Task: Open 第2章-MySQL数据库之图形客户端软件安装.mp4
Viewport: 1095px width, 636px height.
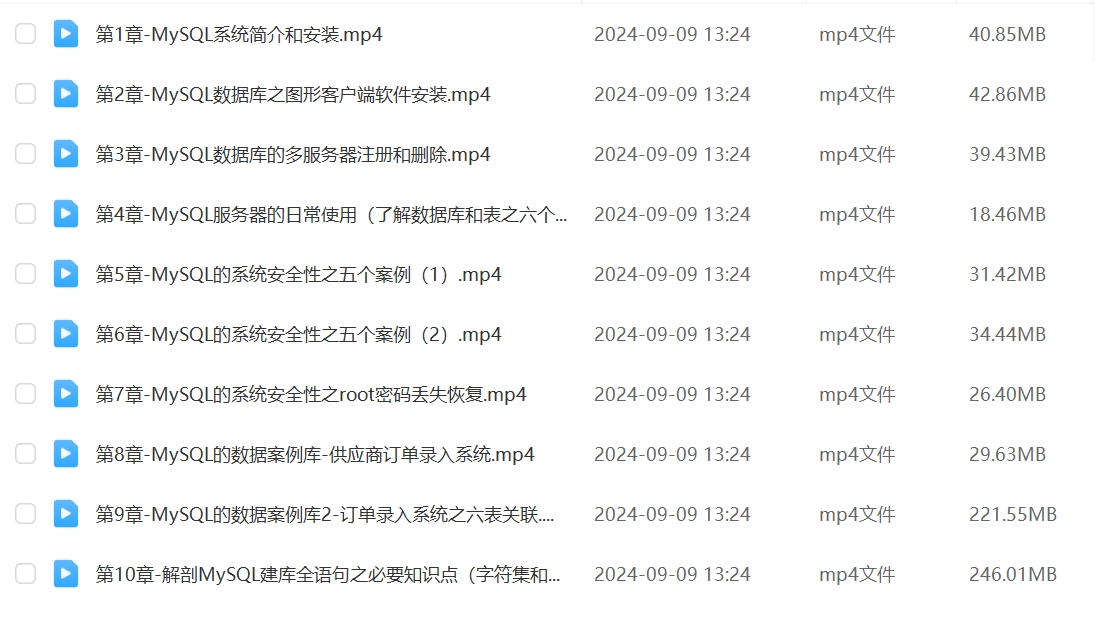Action: tap(293, 94)
